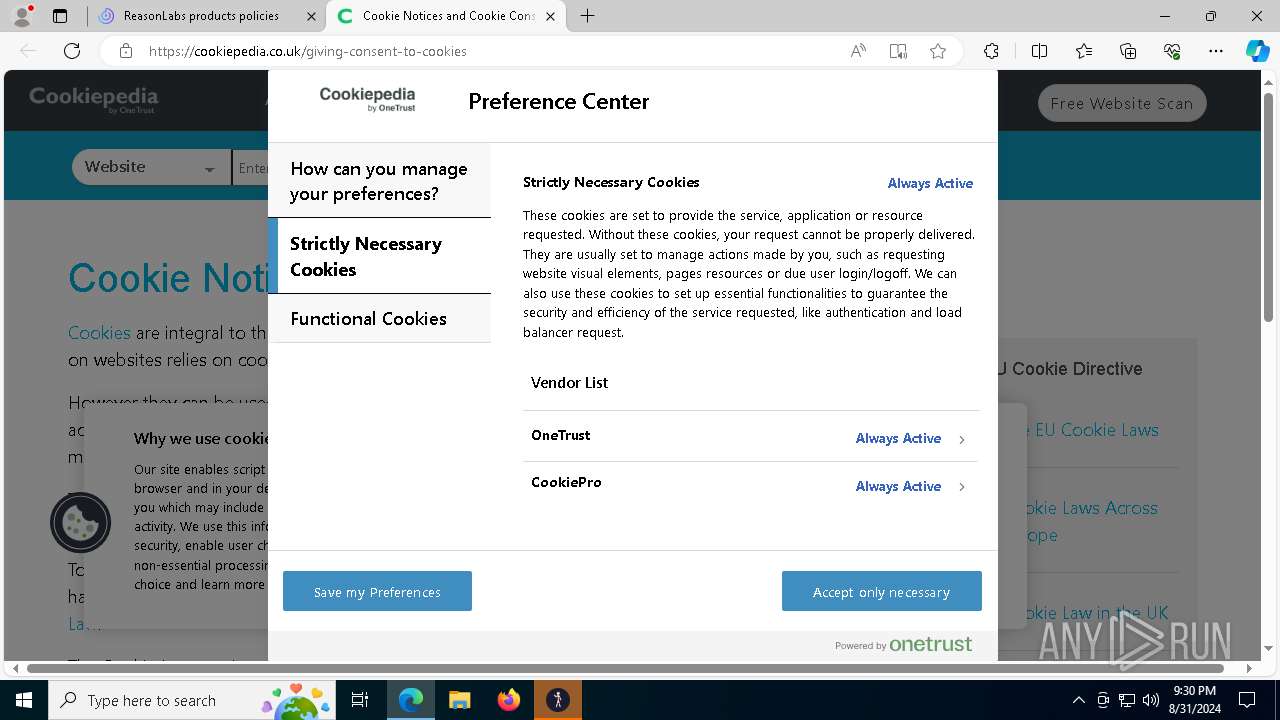This screenshot has width=1280, height=720.
Task: Select the Functional Cookies tab
Action: 379,318
